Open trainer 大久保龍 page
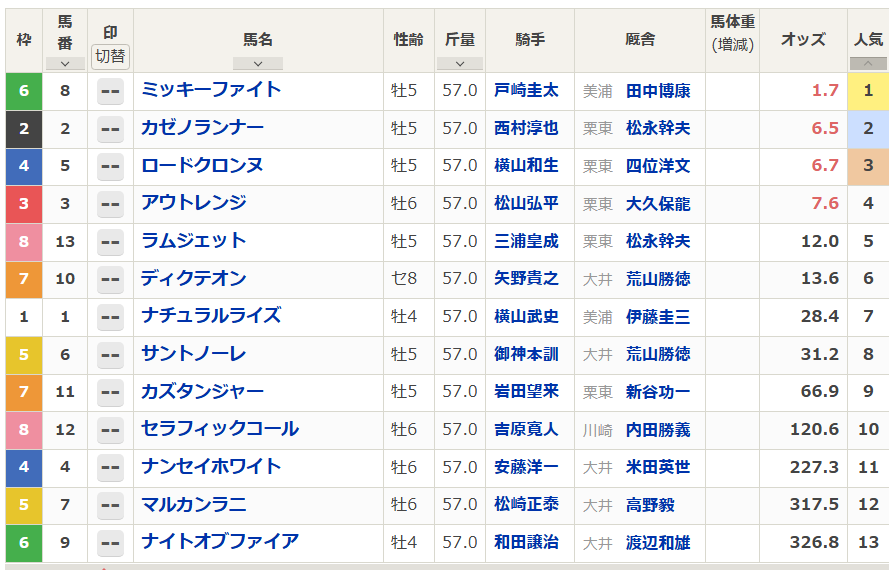Screen dimensions: 889x570 coord(658,204)
